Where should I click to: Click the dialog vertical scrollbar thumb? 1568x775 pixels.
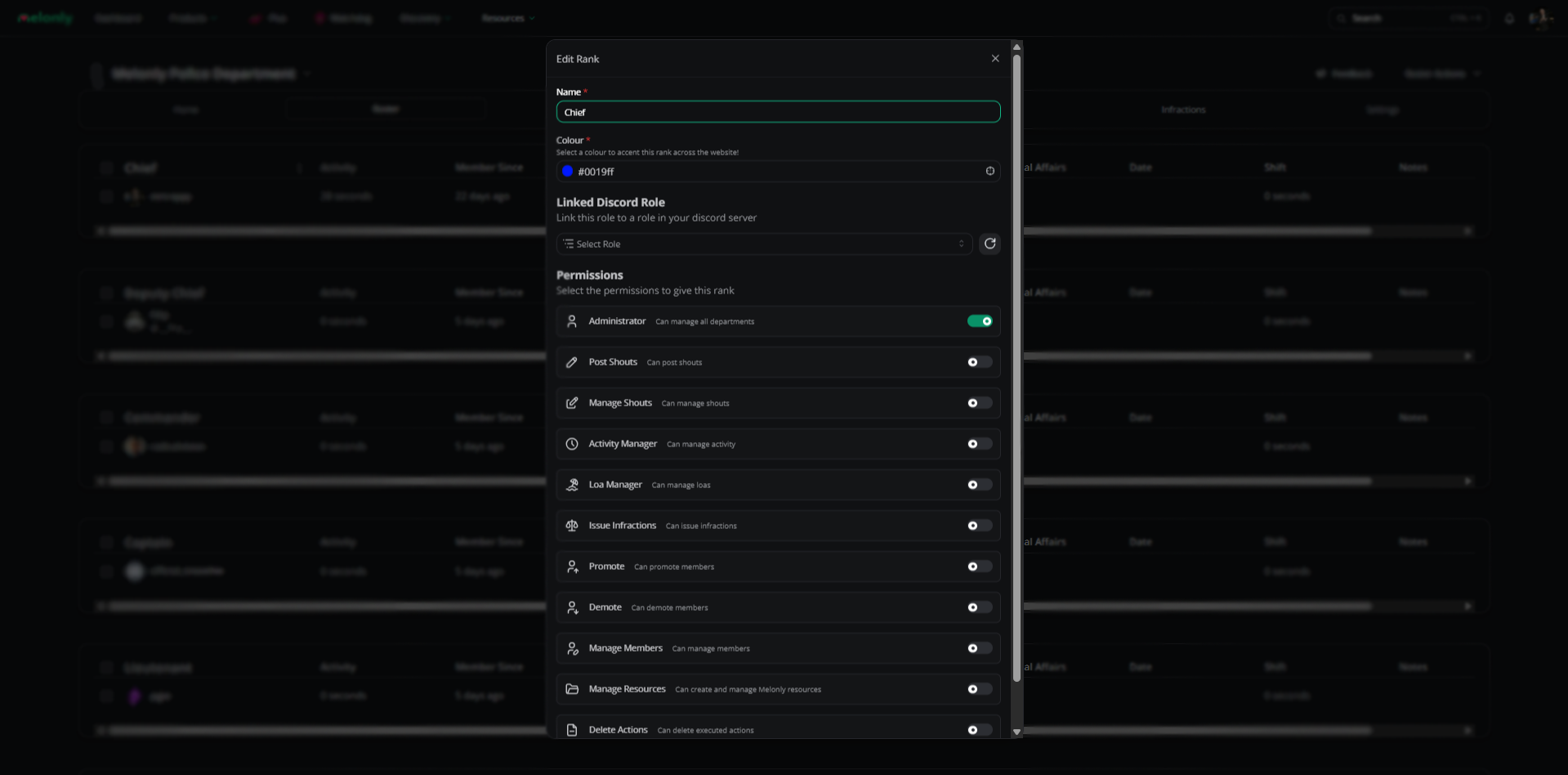tap(1016, 368)
